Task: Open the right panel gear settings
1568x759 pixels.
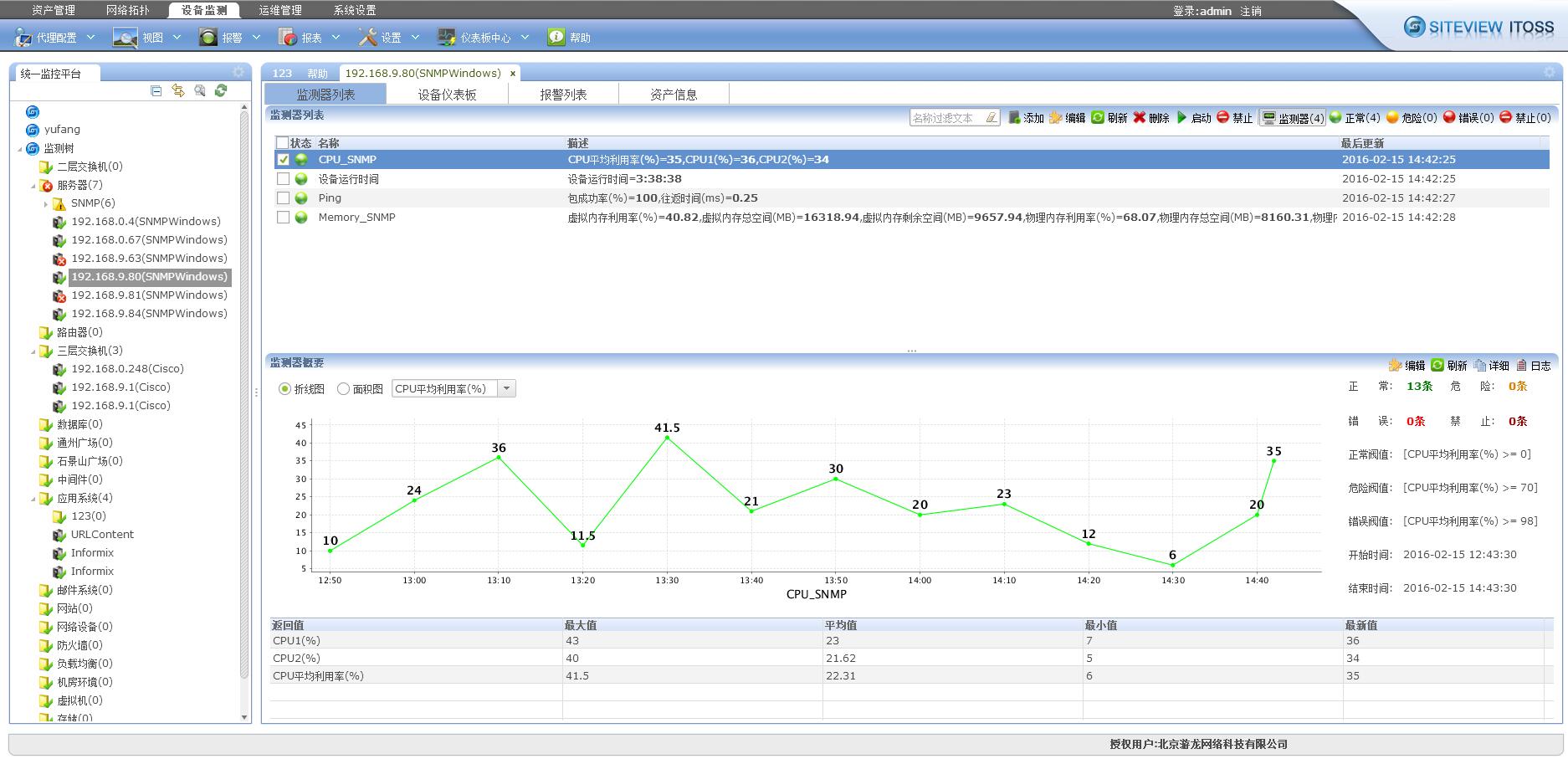Action: click(x=1549, y=73)
